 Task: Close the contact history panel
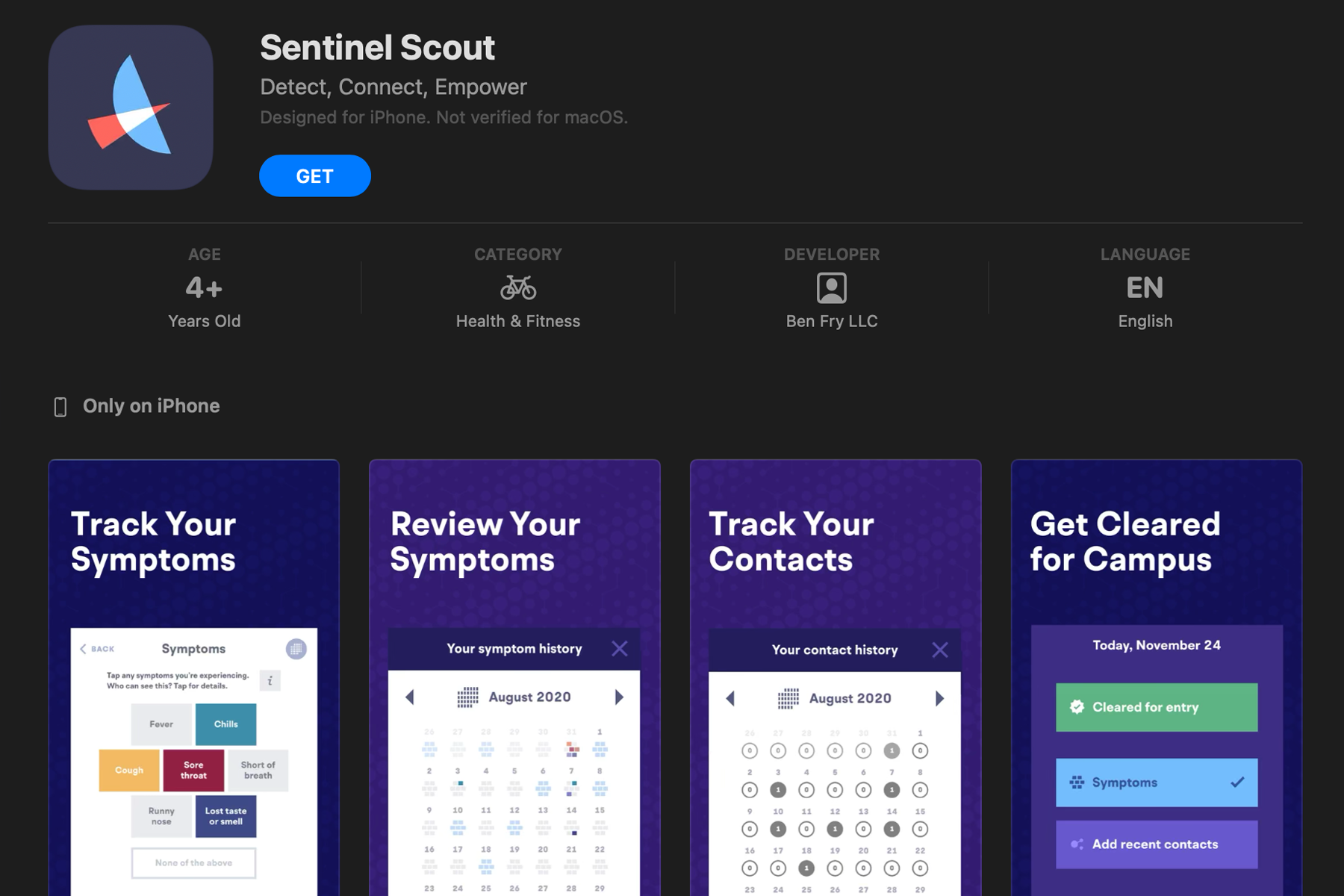tap(940, 650)
